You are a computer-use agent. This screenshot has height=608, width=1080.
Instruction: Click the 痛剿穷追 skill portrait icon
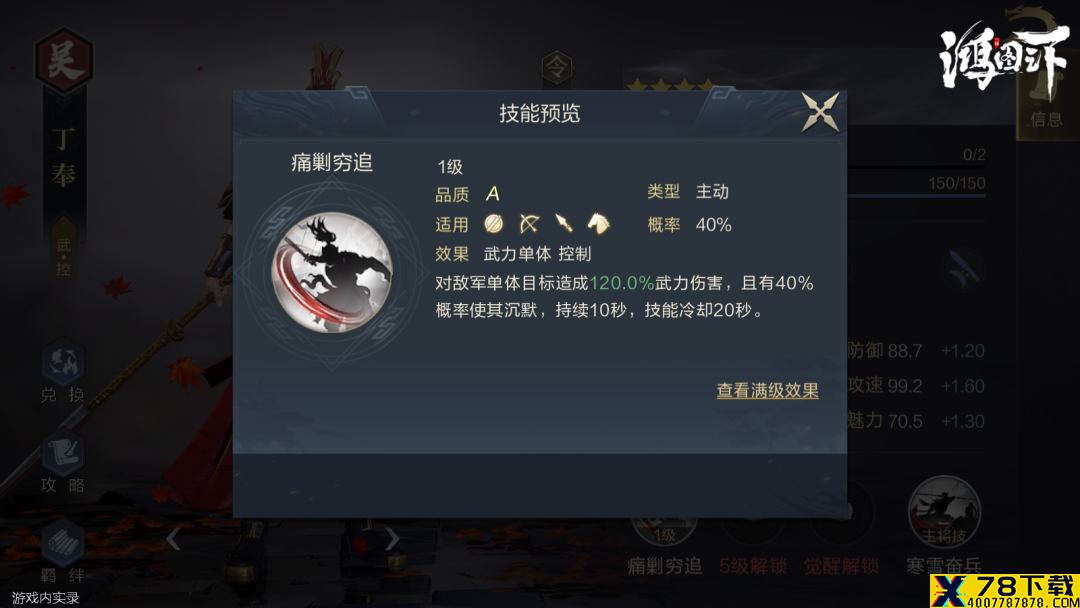[332, 272]
